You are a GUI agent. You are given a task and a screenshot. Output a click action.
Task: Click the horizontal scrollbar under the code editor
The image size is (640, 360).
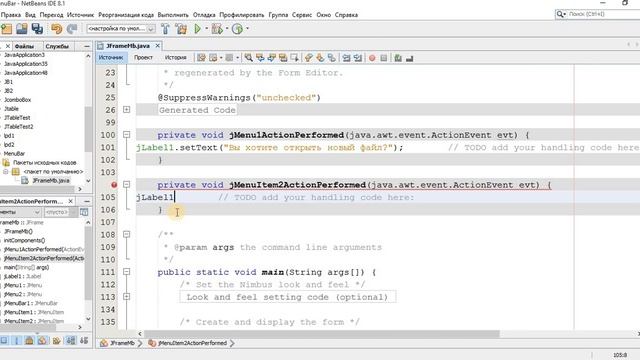(x=322, y=333)
